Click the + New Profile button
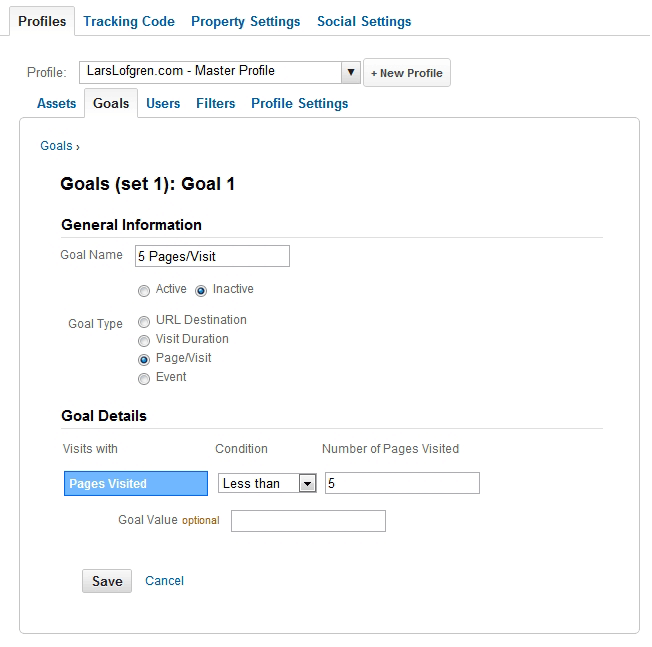 point(407,73)
